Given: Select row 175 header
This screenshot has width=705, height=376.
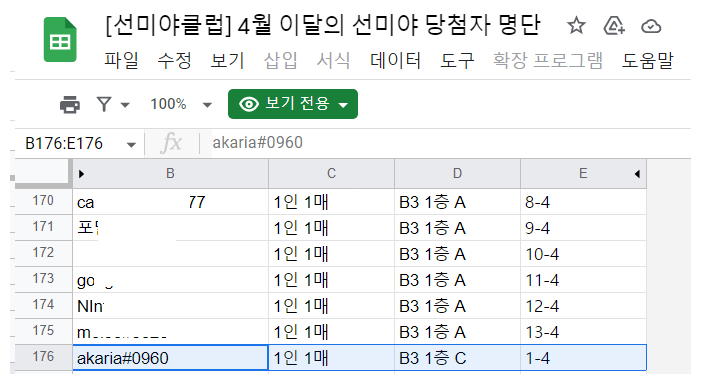Looking at the screenshot, I should [x=44, y=331].
